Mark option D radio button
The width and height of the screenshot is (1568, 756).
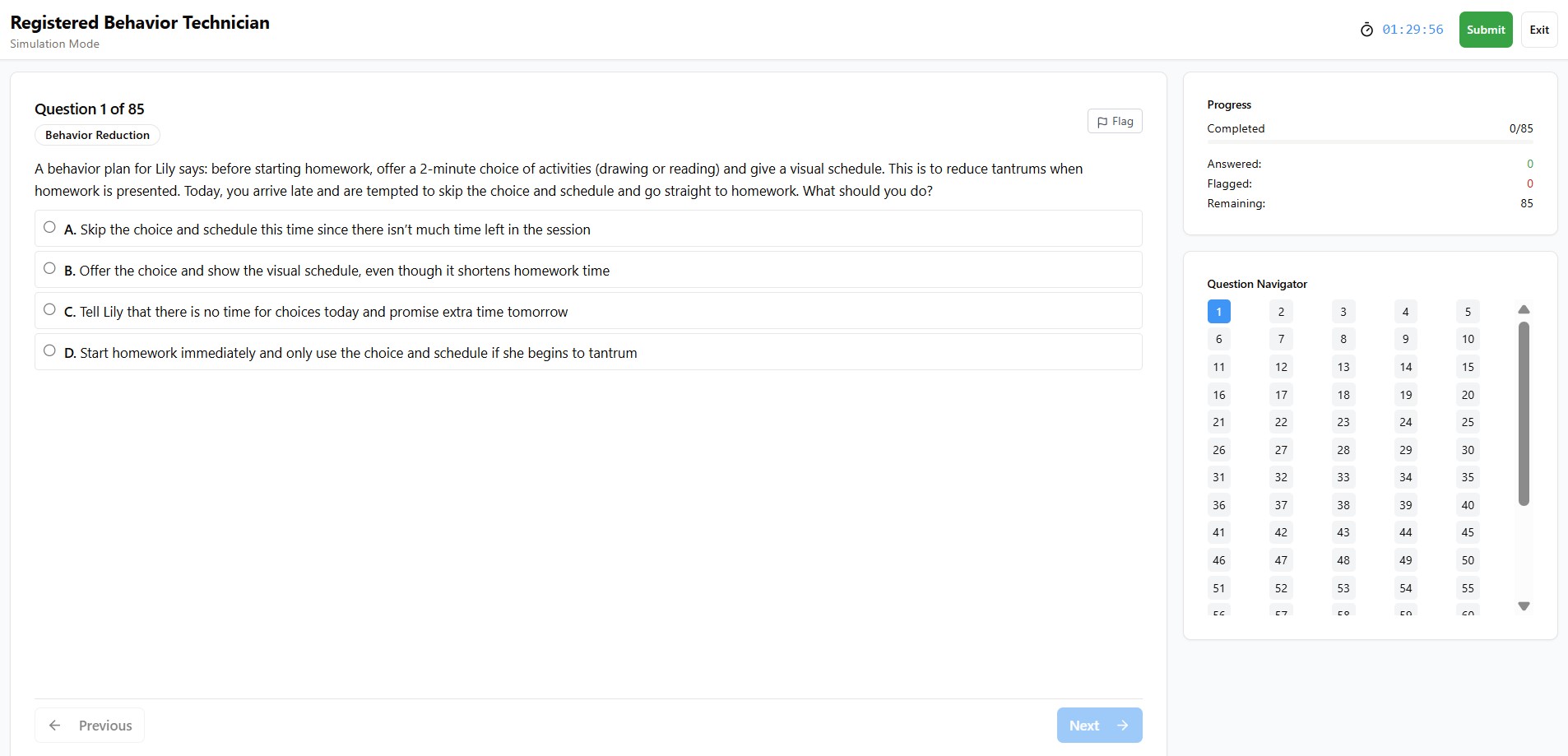click(x=49, y=350)
